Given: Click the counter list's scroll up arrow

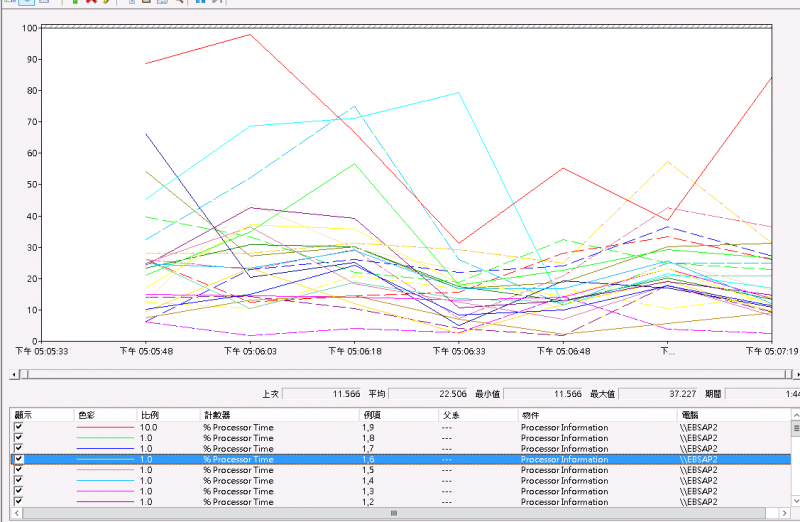Looking at the screenshot, I should click(x=794, y=414).
